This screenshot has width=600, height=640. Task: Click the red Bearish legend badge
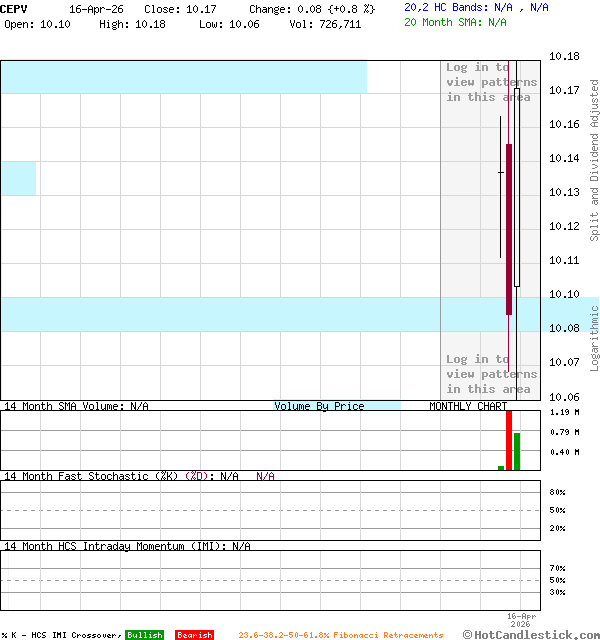(x=194, y=635)
